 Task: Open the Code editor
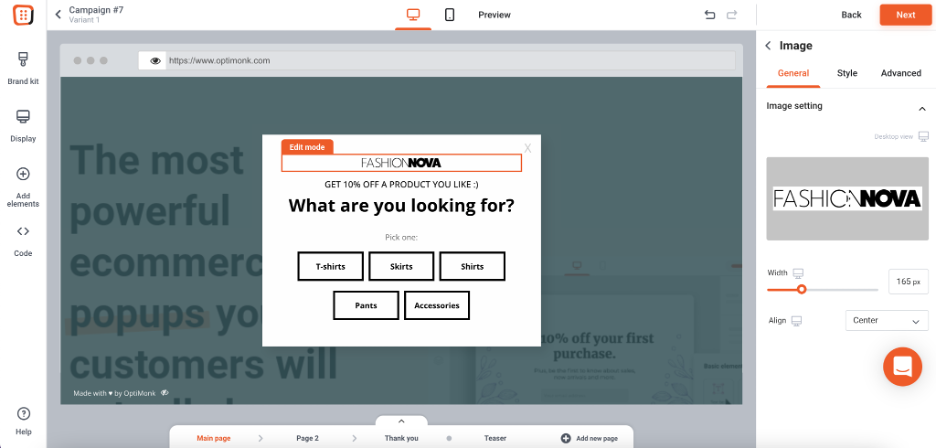23,241
